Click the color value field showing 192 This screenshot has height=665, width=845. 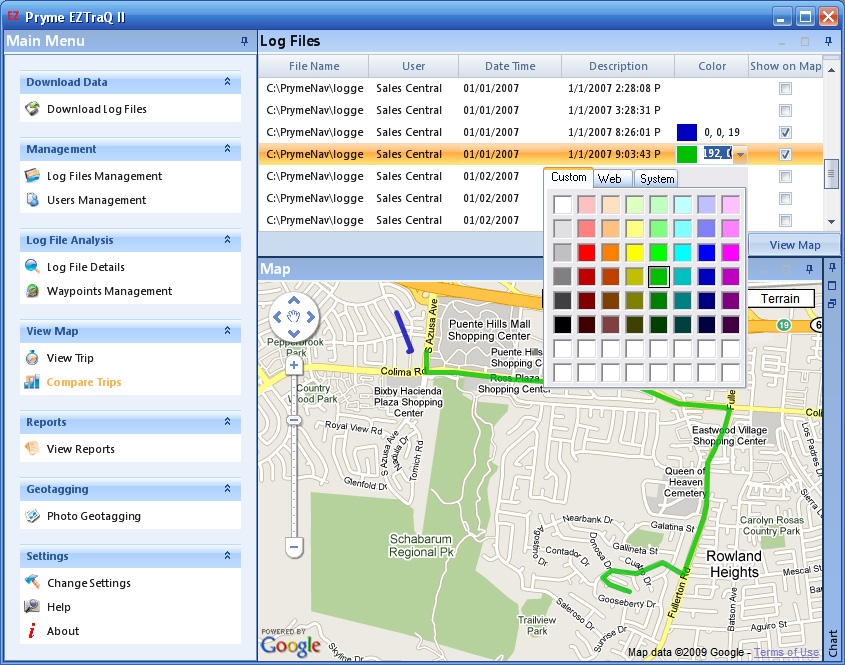pos(717,154)
